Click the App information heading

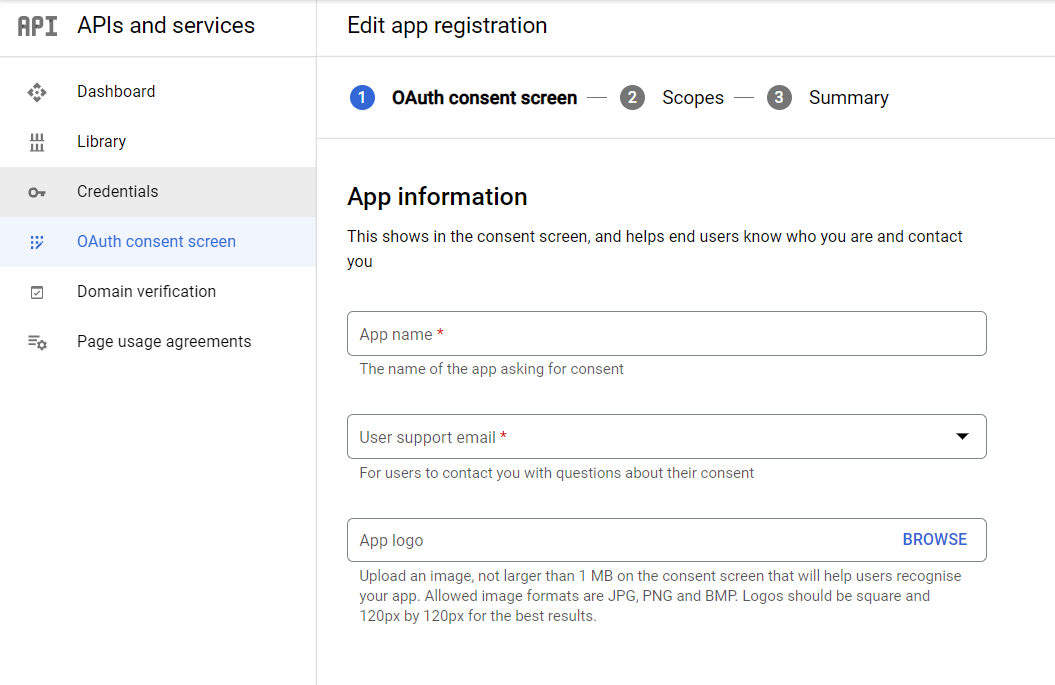437,196
